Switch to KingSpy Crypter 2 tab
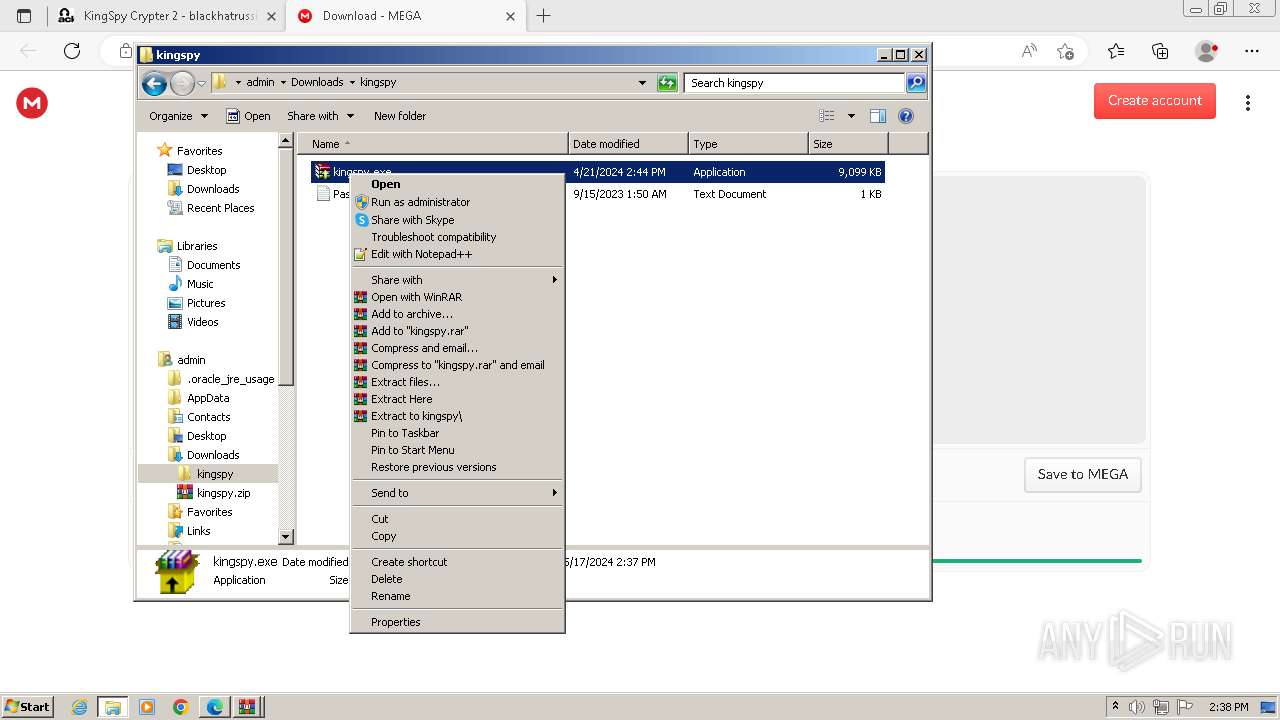Viewport: 1280px width, 720px height. coord(166,16)
